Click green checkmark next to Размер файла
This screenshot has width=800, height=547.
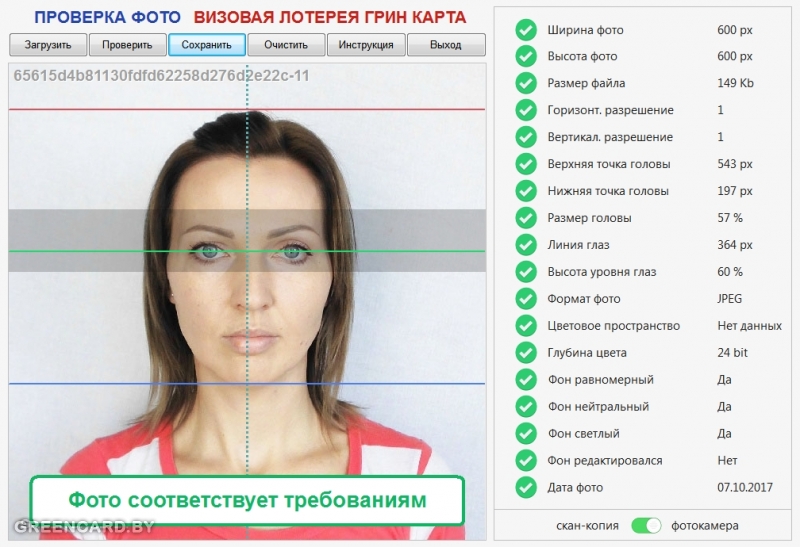click(526, 84)
